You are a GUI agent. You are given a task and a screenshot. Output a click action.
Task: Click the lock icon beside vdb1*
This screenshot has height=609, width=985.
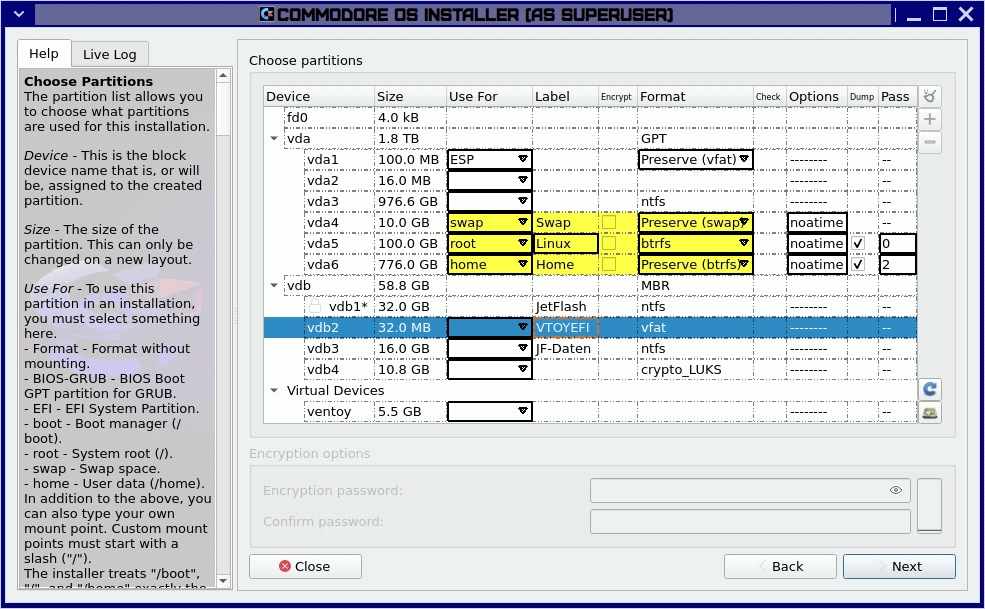314,306
